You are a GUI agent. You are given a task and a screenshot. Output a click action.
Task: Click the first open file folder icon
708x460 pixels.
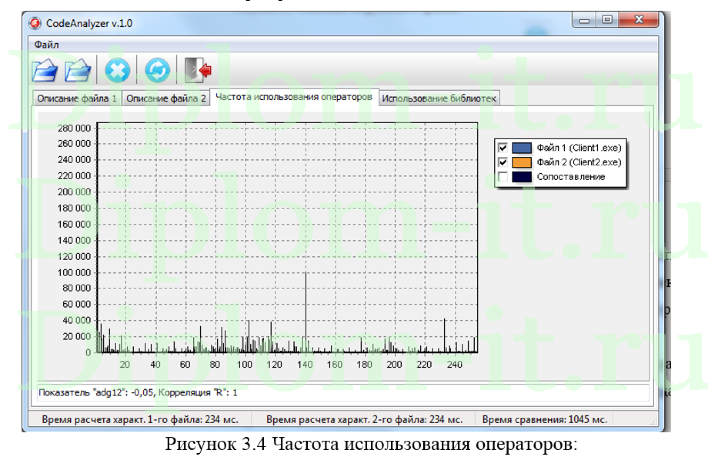point(44,70)
